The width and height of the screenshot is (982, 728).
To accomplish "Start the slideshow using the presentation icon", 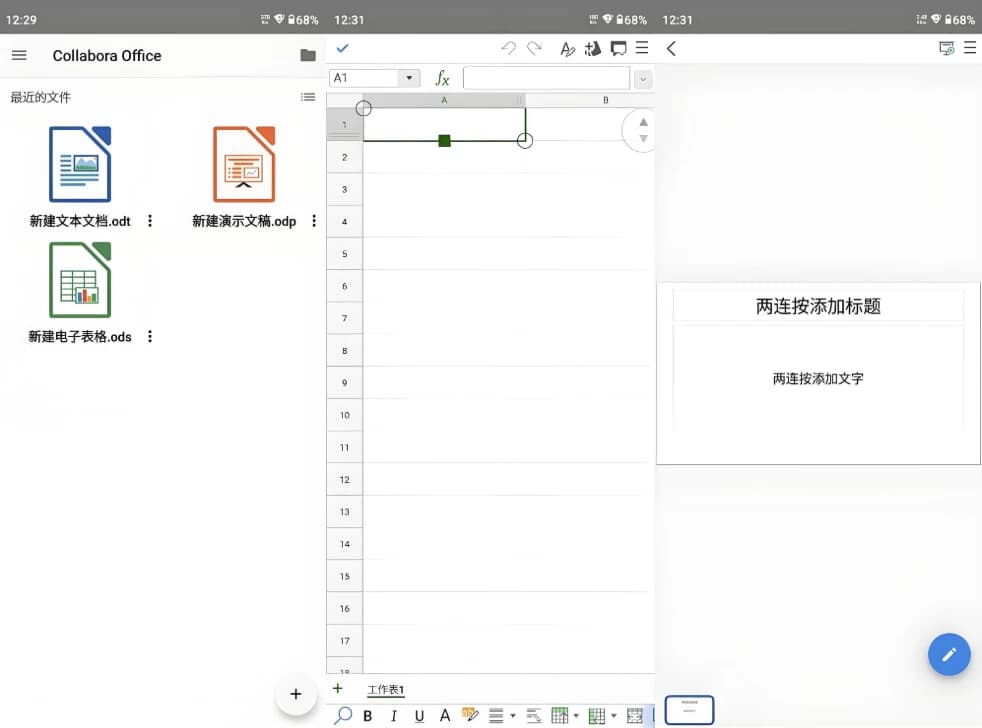I will (946, 47).
